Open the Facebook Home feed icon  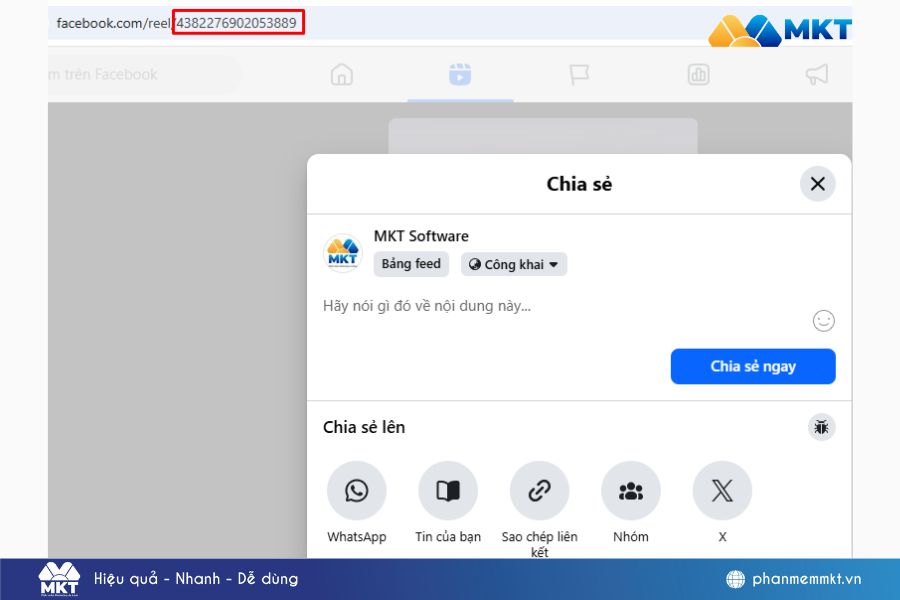pos(342,74)
